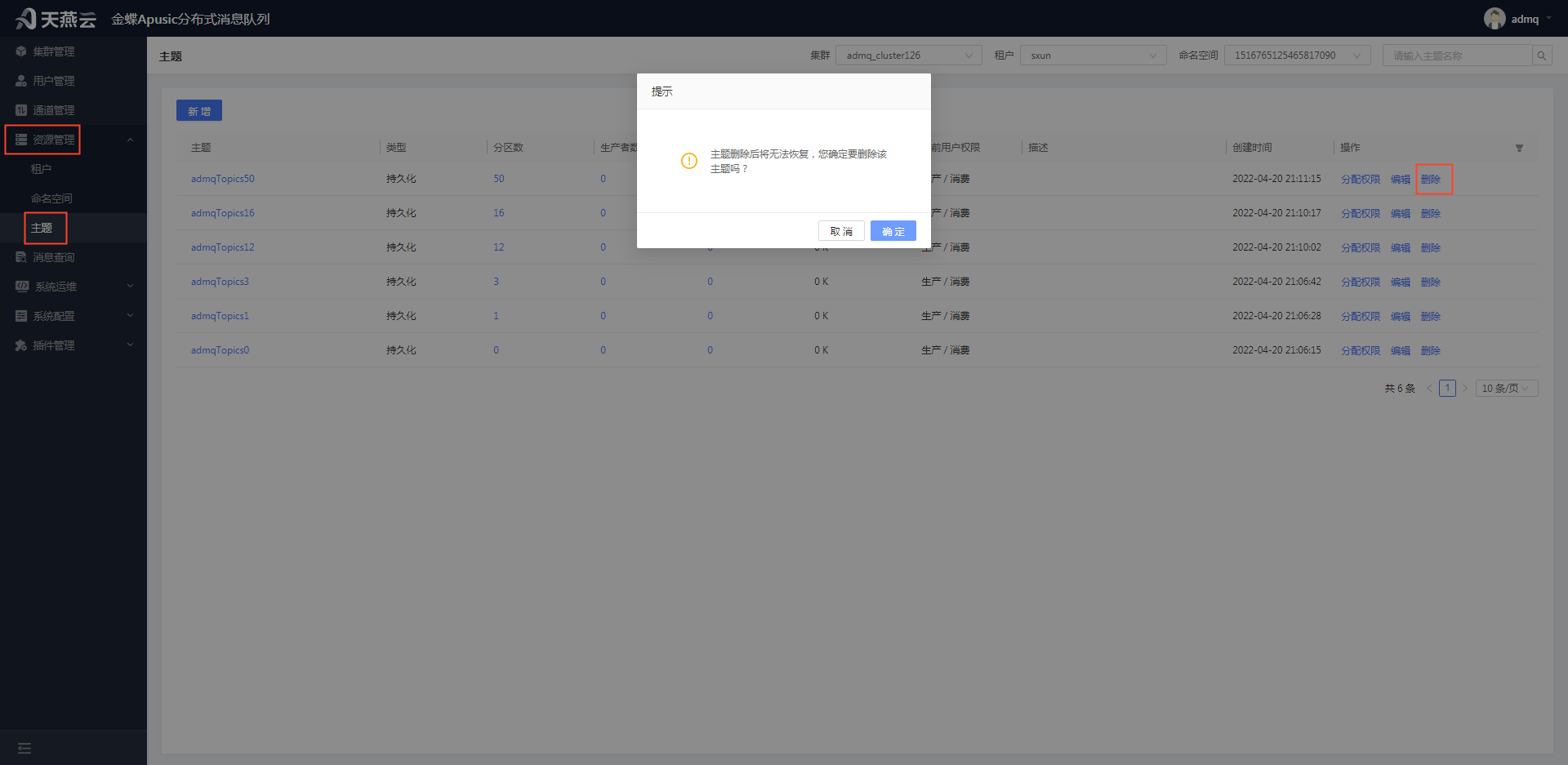Click the topic search magnifier icon
Screen dimensions: 1568x765
(1542, 56)
